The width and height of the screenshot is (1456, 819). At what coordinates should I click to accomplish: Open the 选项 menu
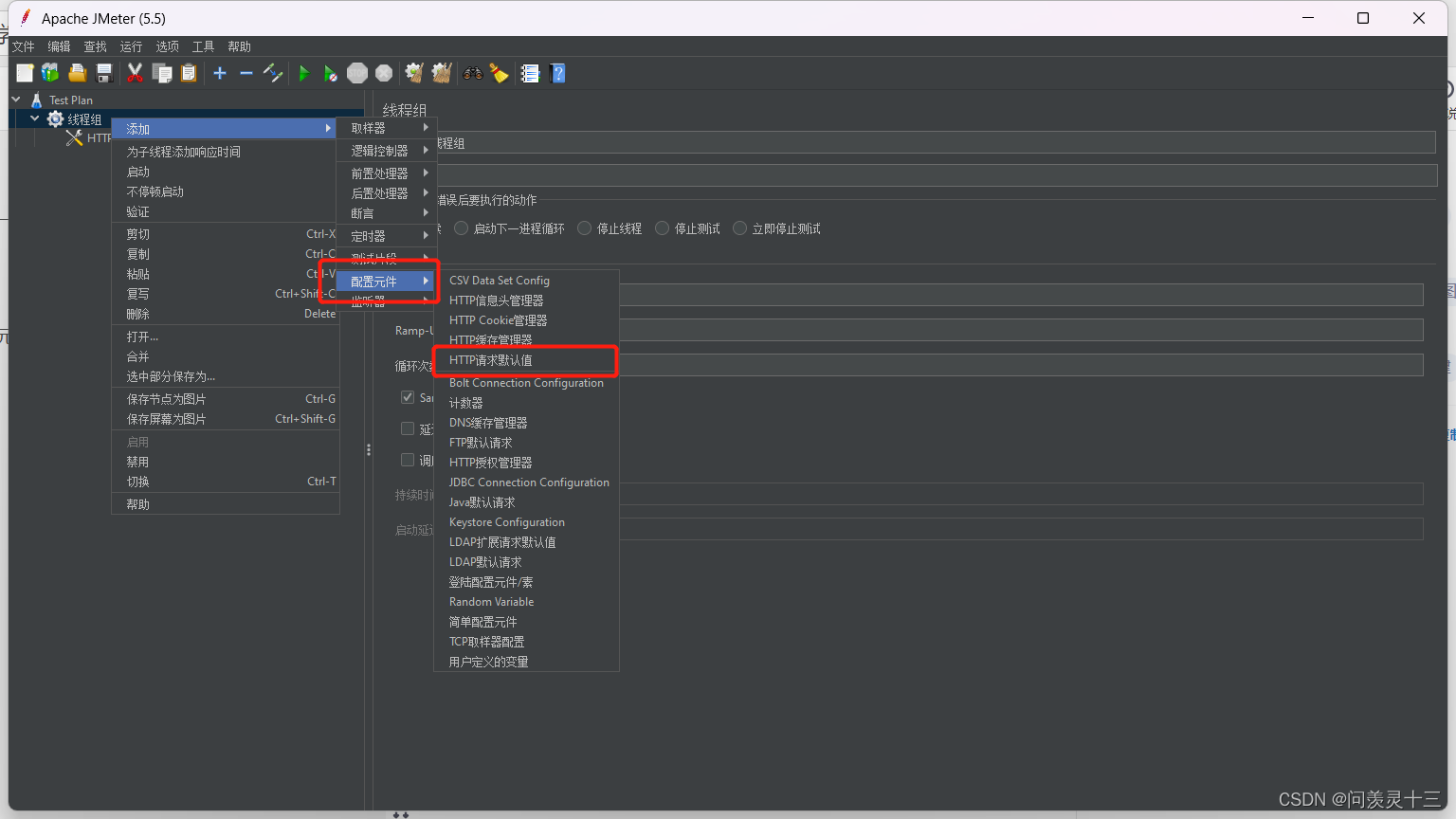pos(168,46)
